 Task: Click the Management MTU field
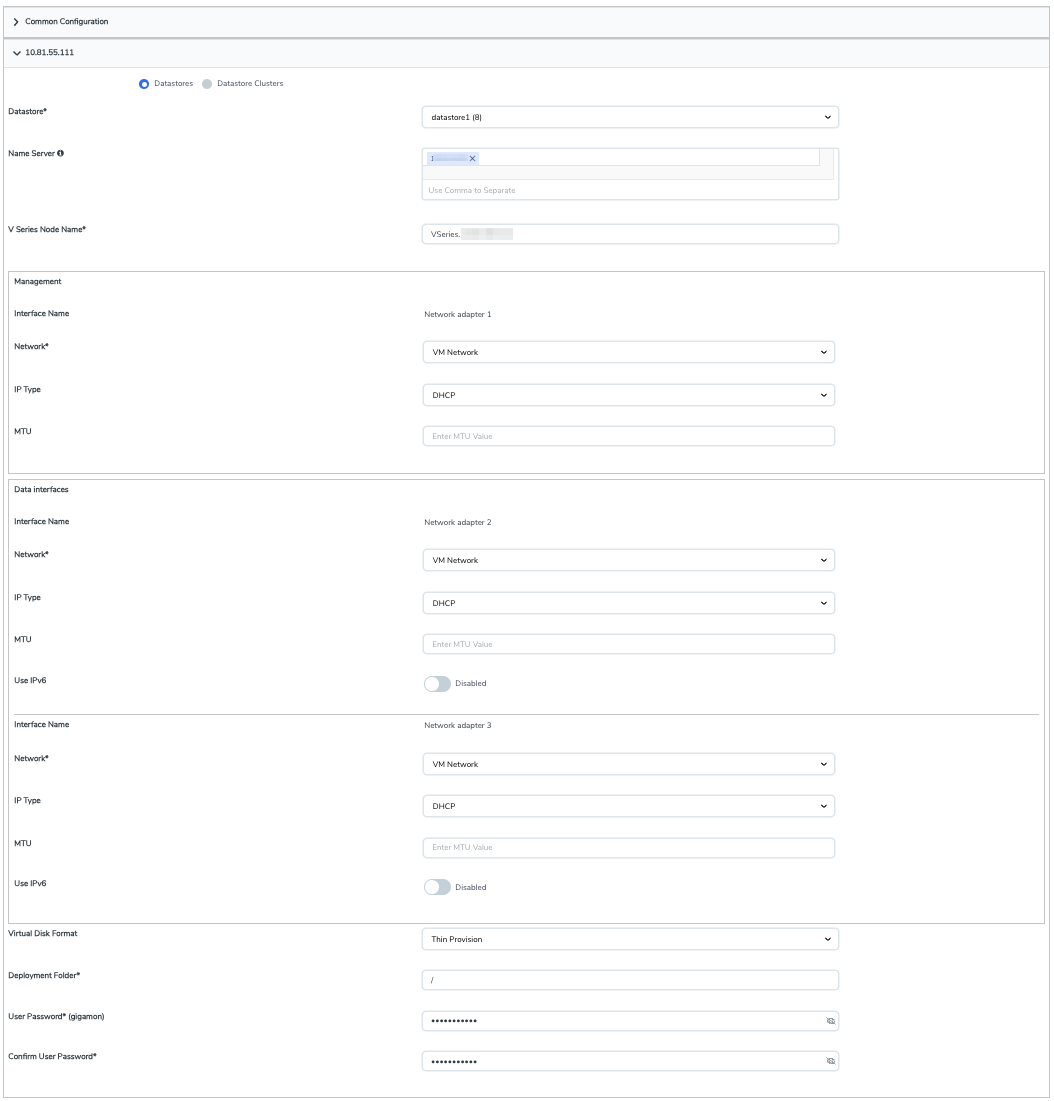click(x=628, y=436)
